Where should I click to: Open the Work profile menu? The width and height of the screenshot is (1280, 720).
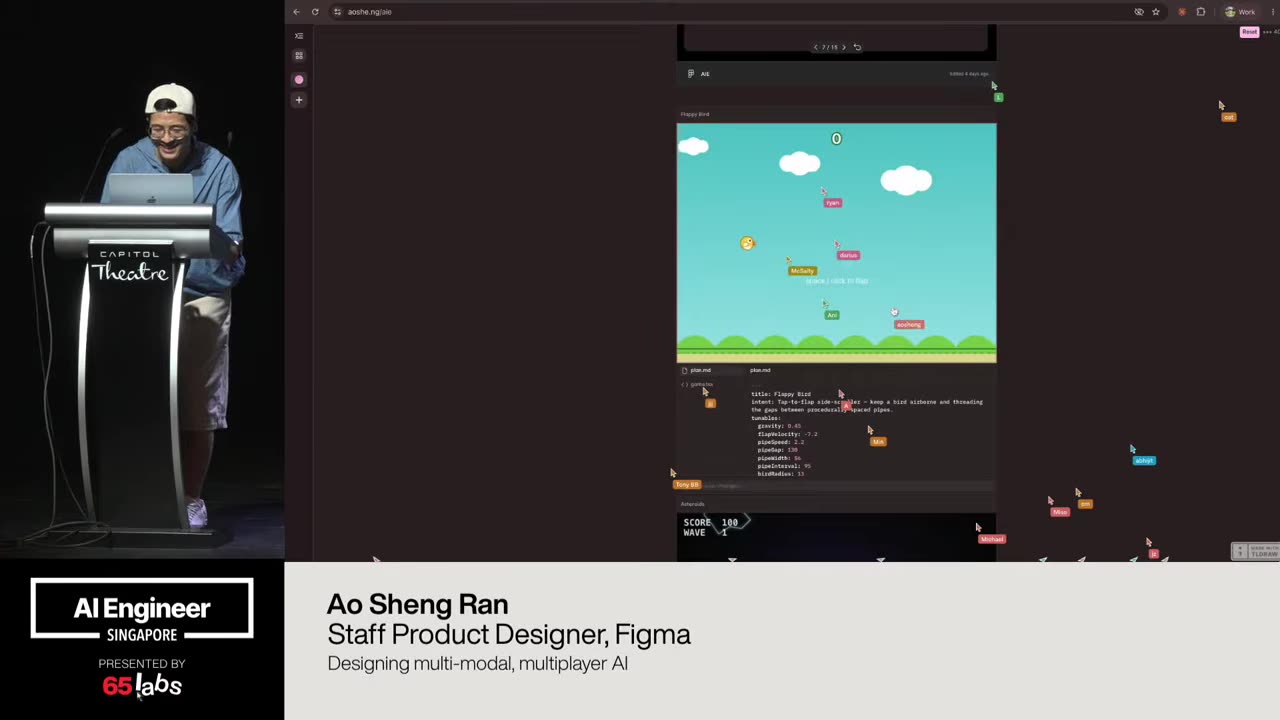coord(1240,12)
